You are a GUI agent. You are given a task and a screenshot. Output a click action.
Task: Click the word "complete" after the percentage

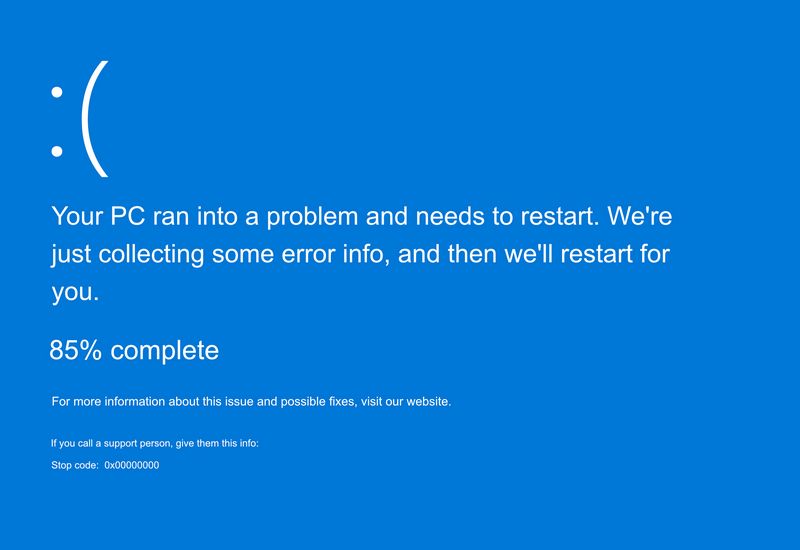coord(164,351)
